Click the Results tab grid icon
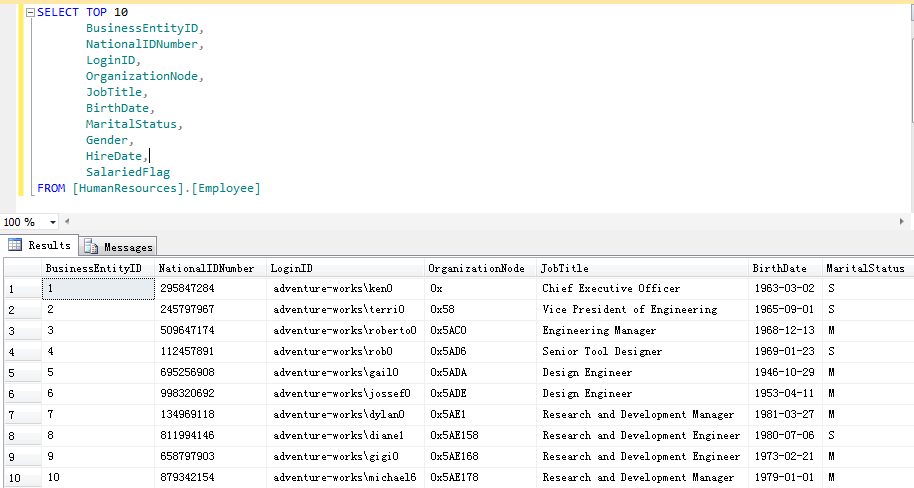 click(x=15, y=245)
